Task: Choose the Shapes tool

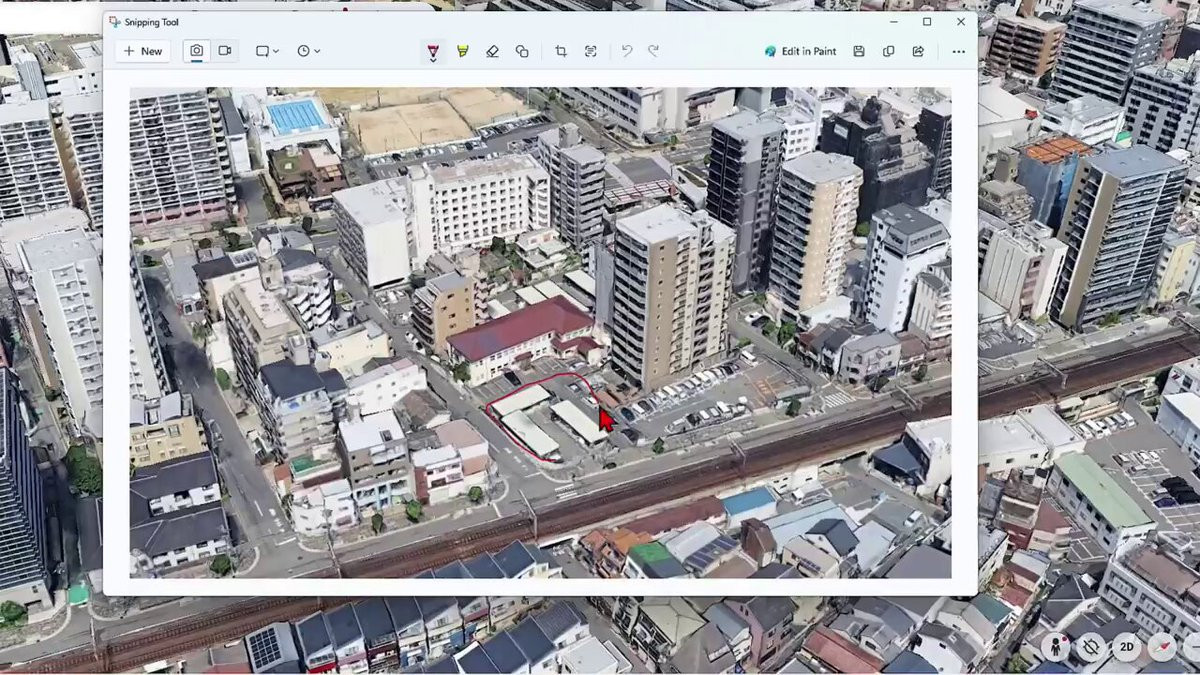Action: 522,51
